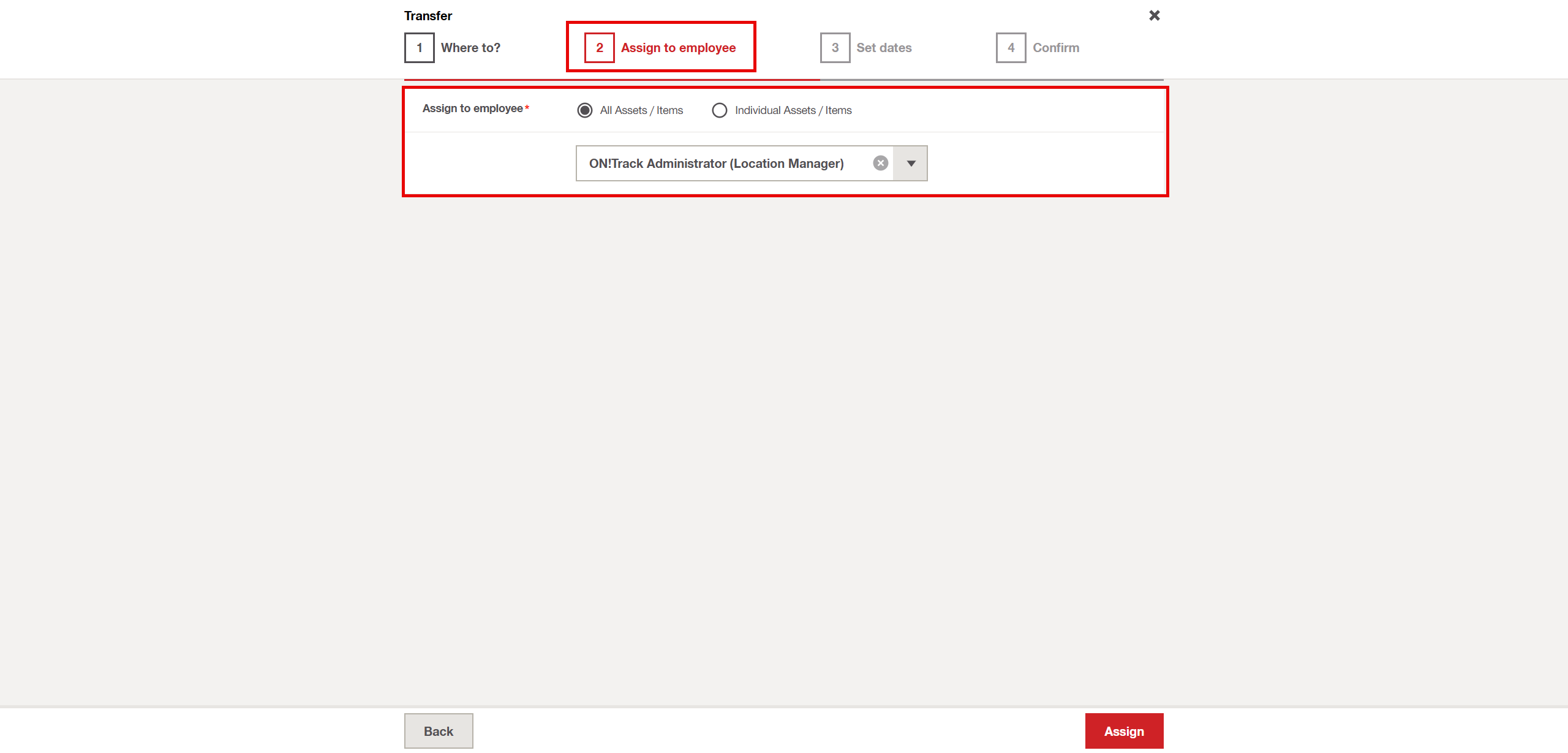Jump to step 3 Set dates
This screenshot has height=753, width=1568.
coord(884,48)
